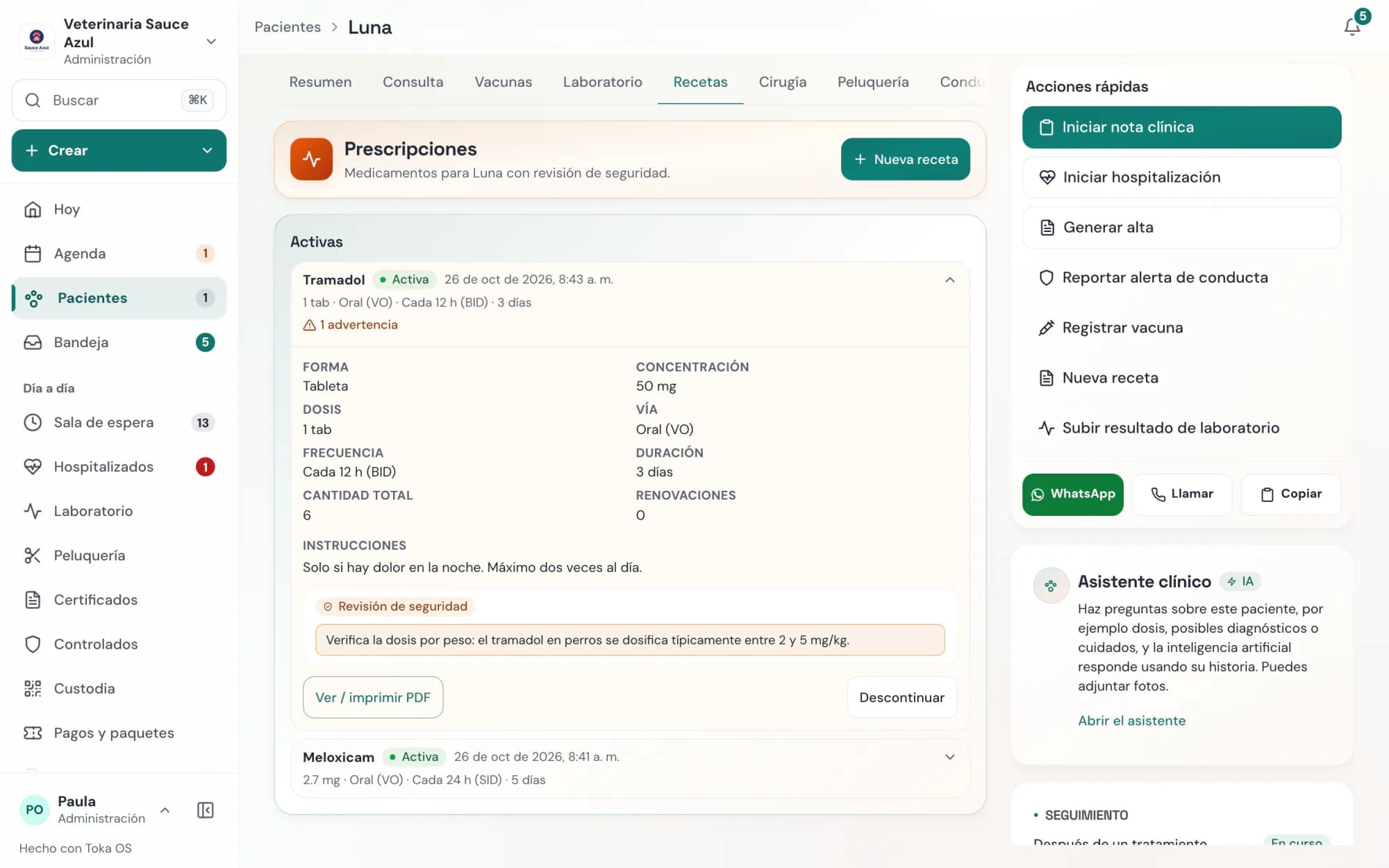1389x868 pixels.
Task: Click Iniciar hospitalización
Action: 1181,177
